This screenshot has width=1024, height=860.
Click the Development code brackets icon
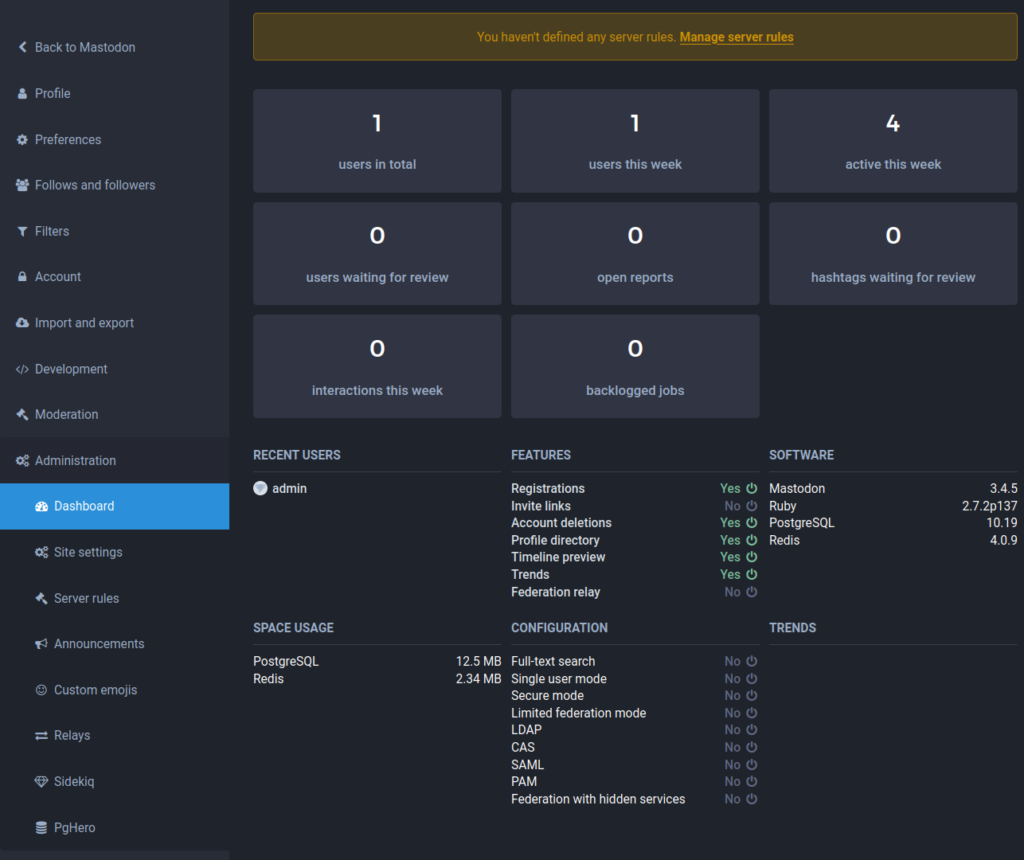(22, 369)
